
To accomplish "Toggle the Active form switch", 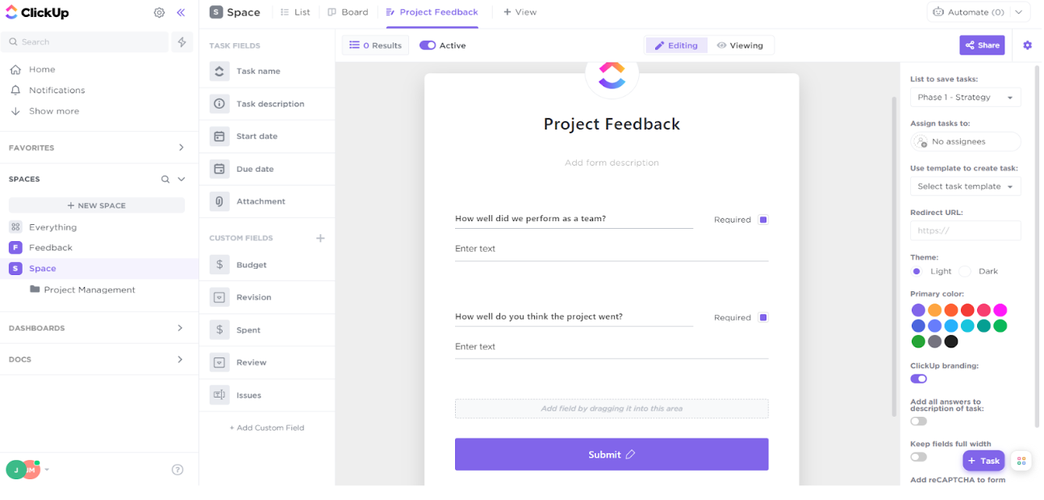I will point(427,45).
